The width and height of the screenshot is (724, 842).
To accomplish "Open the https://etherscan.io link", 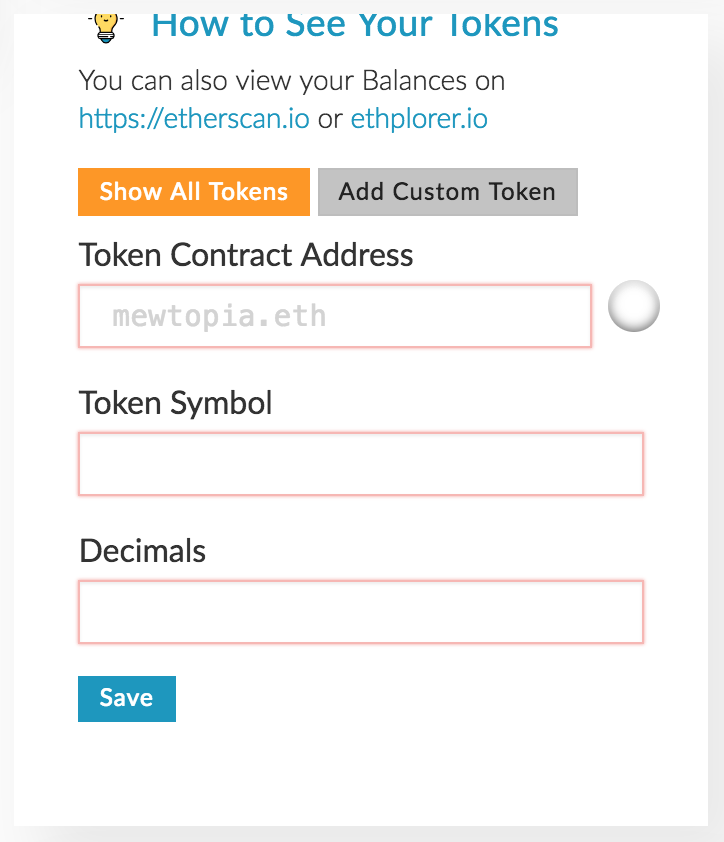I will tap(194, 120).
